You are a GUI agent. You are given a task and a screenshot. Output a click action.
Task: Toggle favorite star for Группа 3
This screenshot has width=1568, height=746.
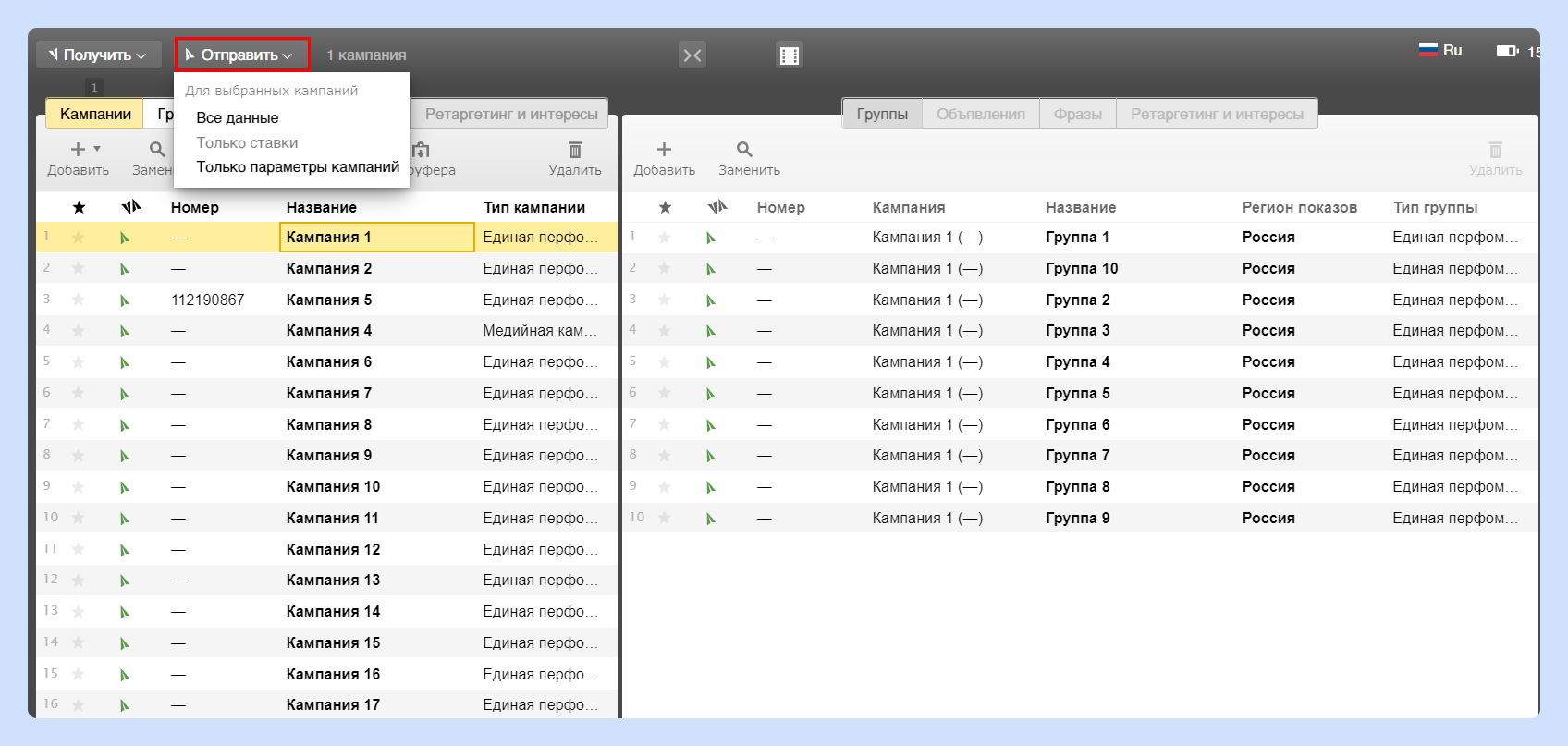[664, 330]
